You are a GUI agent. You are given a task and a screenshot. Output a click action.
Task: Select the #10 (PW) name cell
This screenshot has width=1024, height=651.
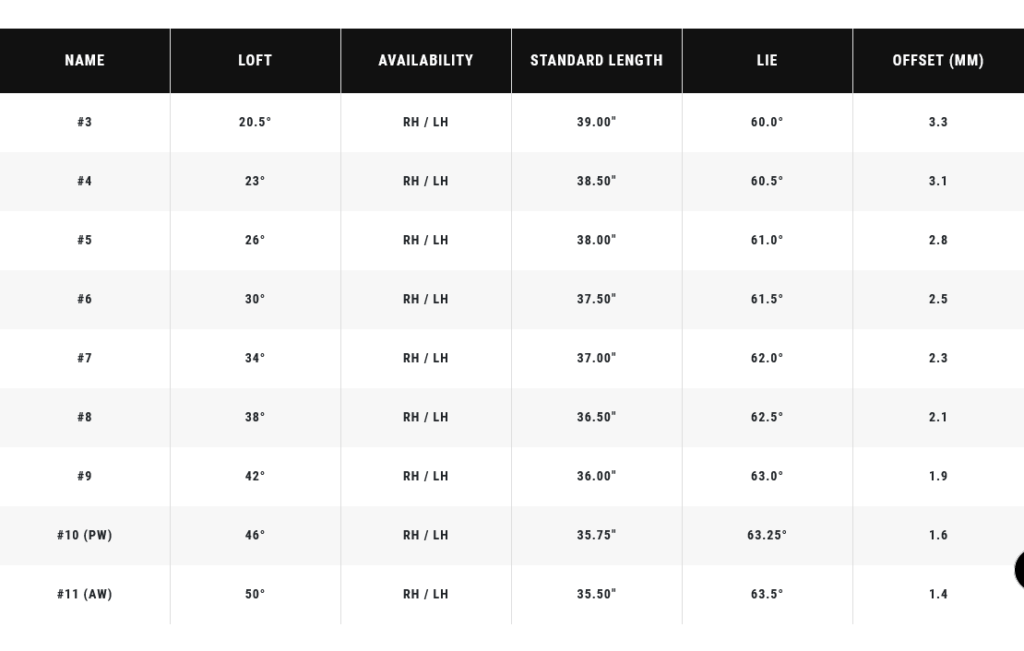click(85, 535)
